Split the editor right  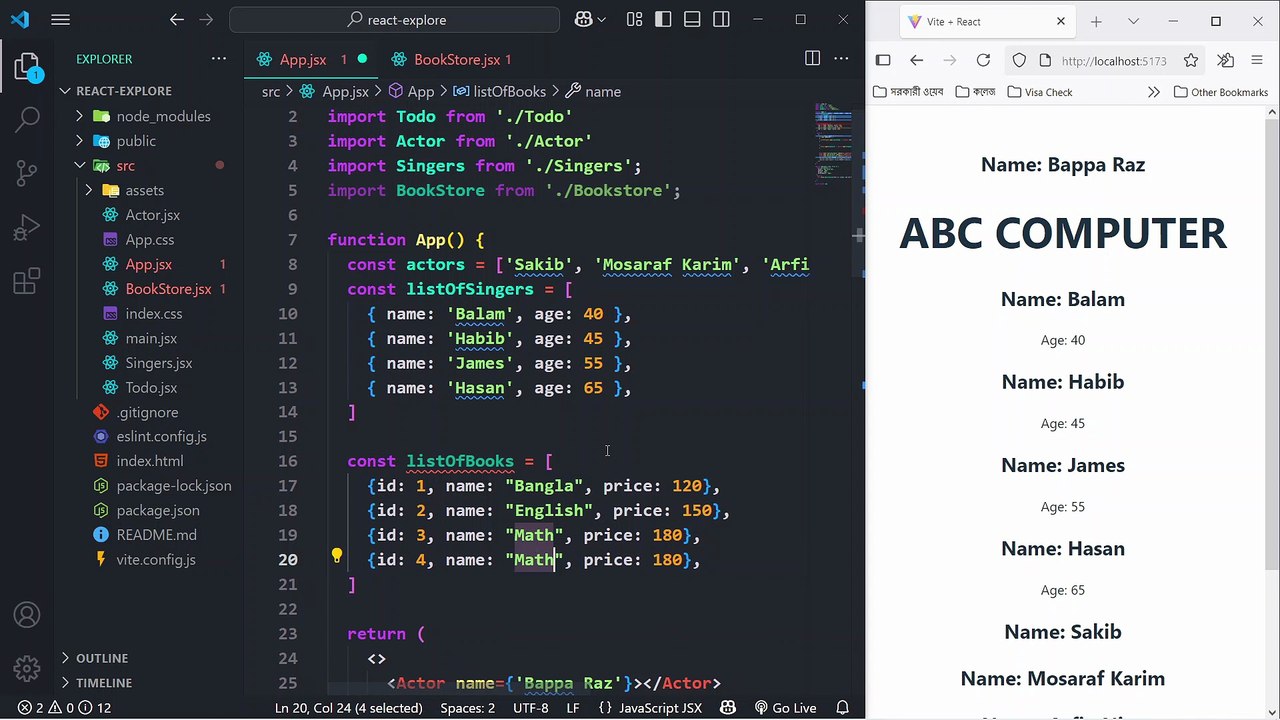[813, 59]
